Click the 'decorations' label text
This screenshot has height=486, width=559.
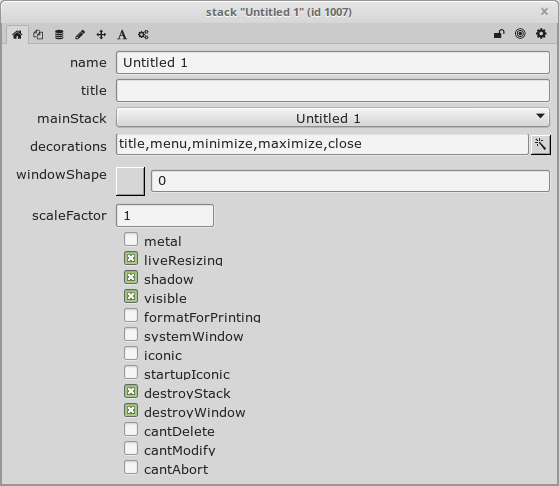coord(68,147)
